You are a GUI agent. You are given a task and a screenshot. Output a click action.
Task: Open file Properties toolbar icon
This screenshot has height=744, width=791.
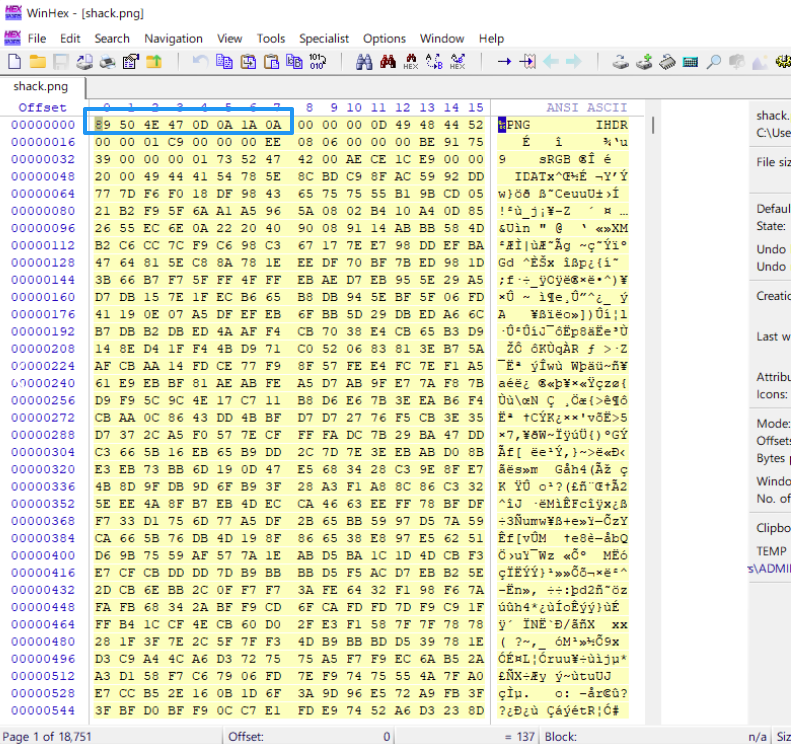130,62
